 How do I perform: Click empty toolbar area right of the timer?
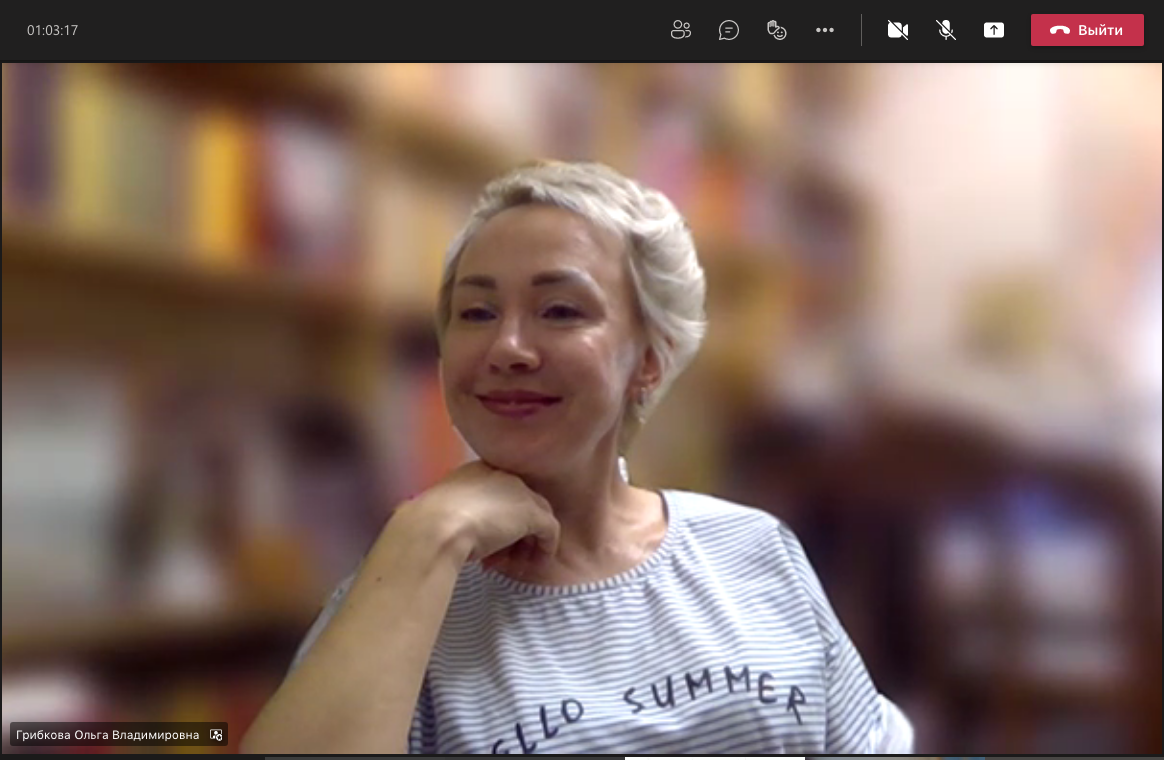tap(350, 30)
